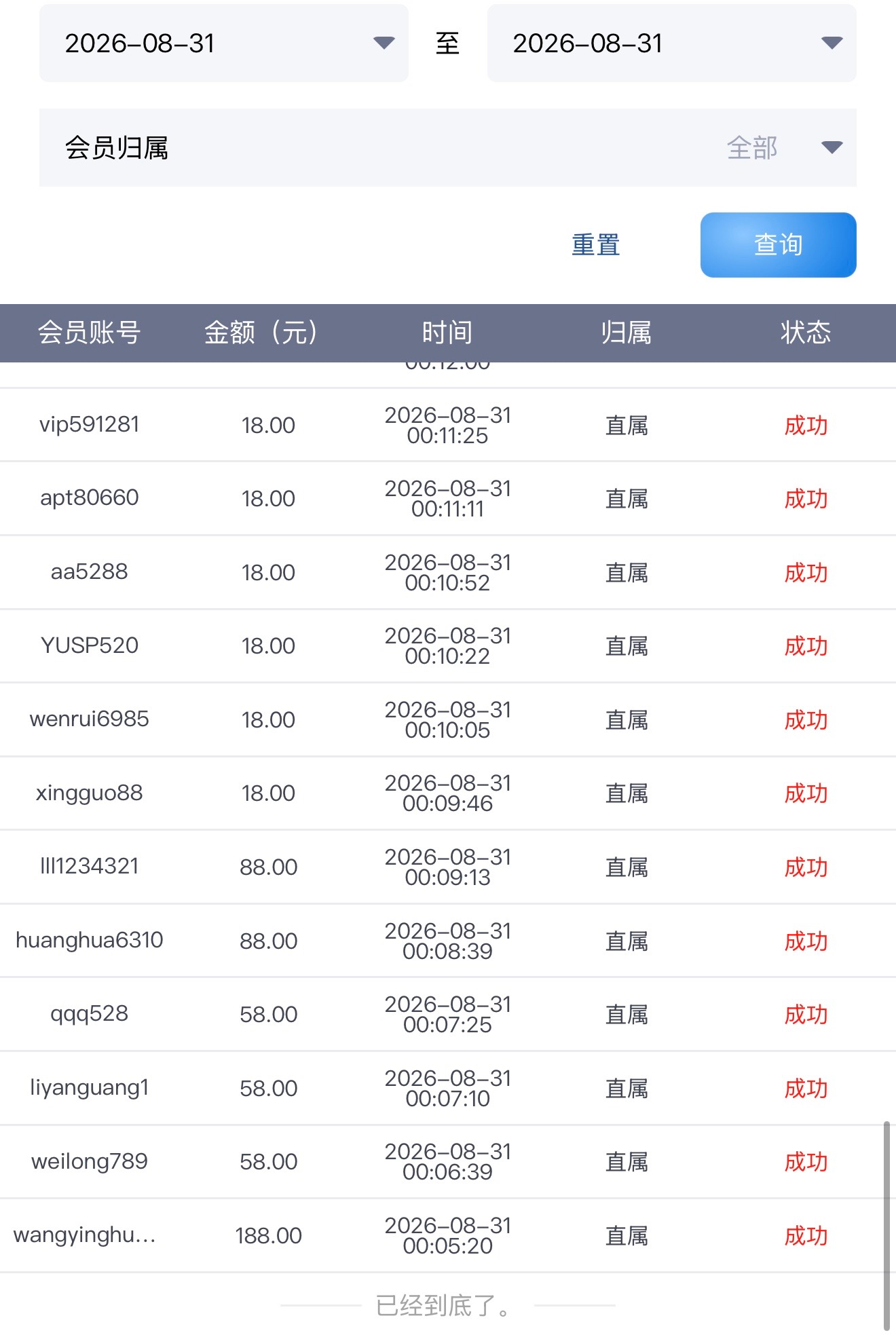
Task: Select member account apt80660
Action: pyautogui.click(x=90, y=498)
